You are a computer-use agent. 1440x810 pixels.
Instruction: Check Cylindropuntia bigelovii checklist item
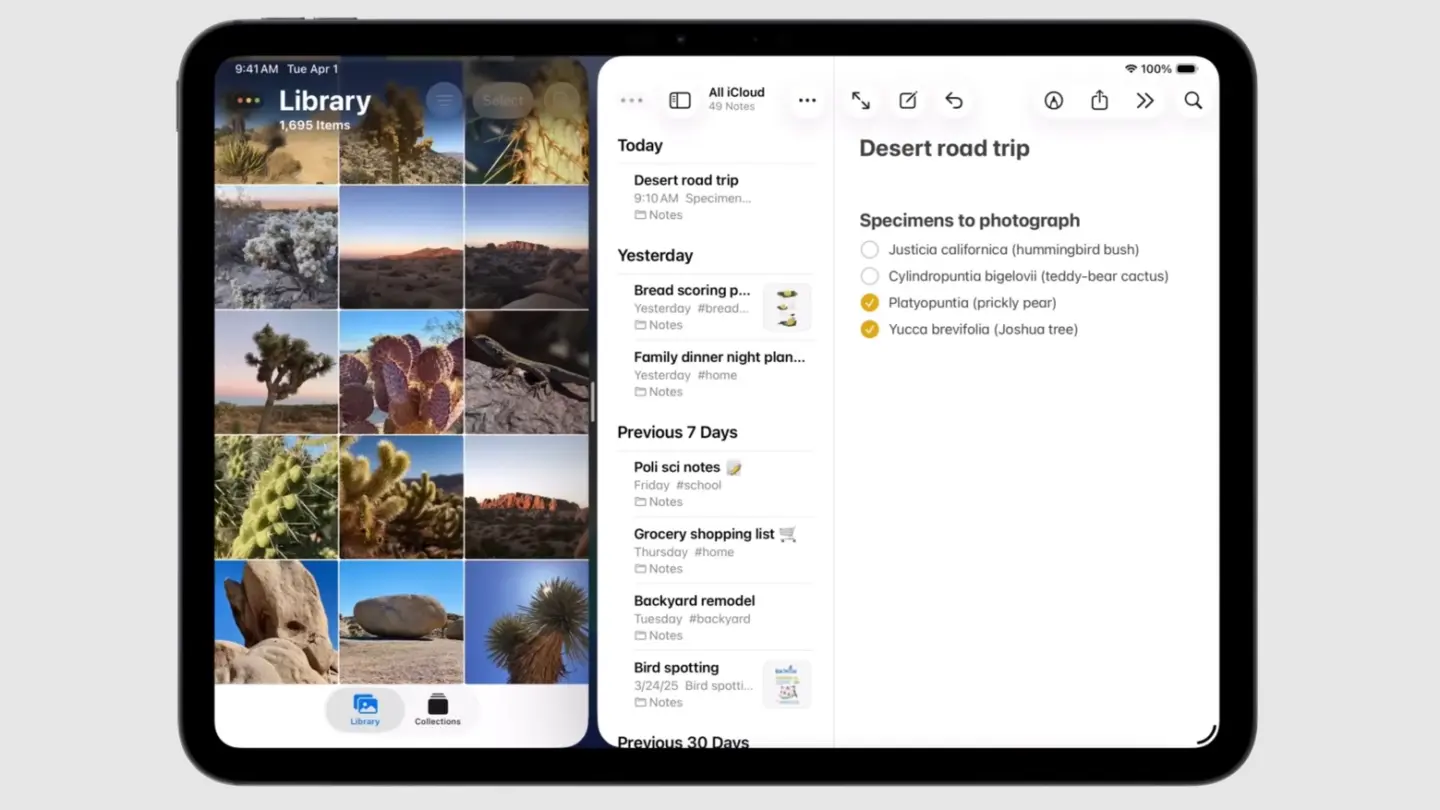pyautogui.click(x=869, y=276)
